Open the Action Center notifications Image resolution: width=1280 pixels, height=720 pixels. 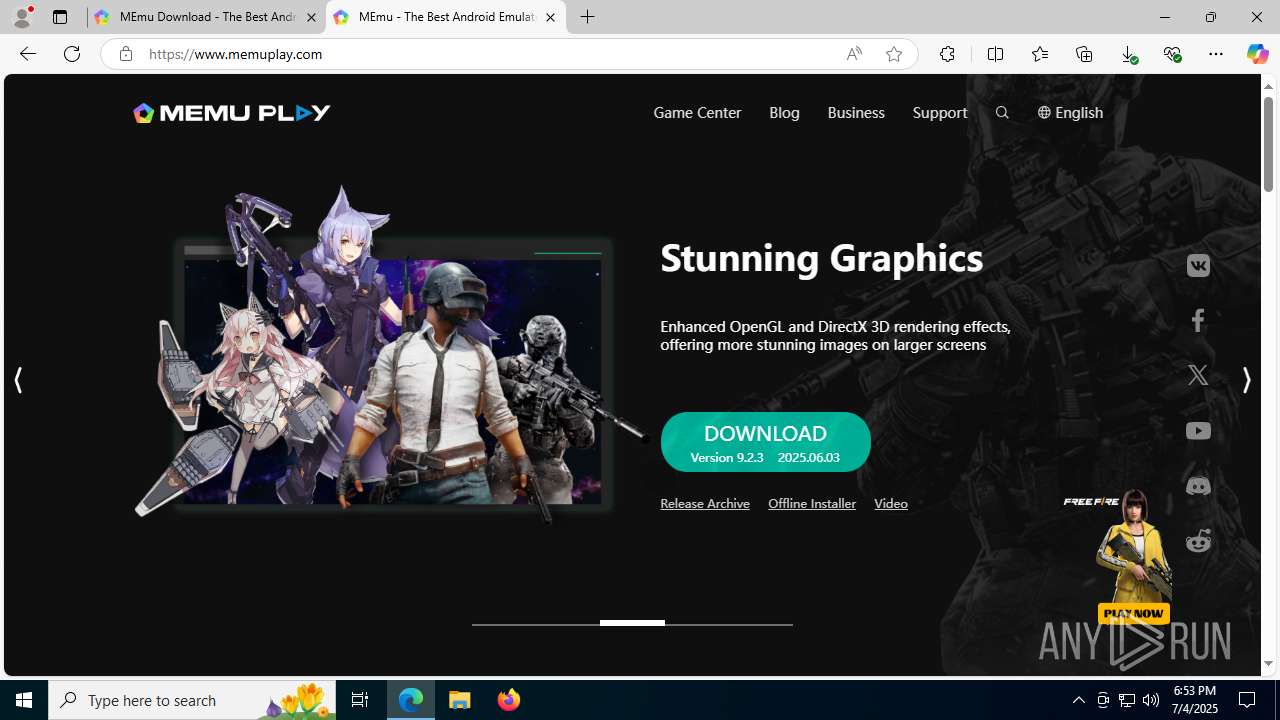(1248, 700)
